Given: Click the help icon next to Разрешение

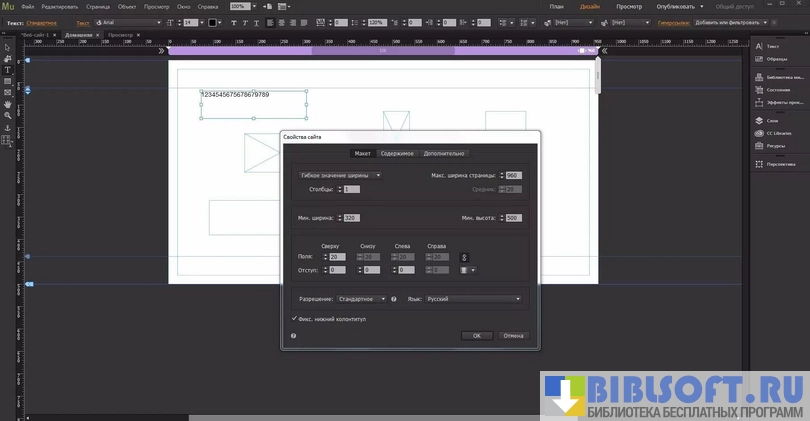Looking at the screenshot, I should pyautogui.click(x=394, y=299).
